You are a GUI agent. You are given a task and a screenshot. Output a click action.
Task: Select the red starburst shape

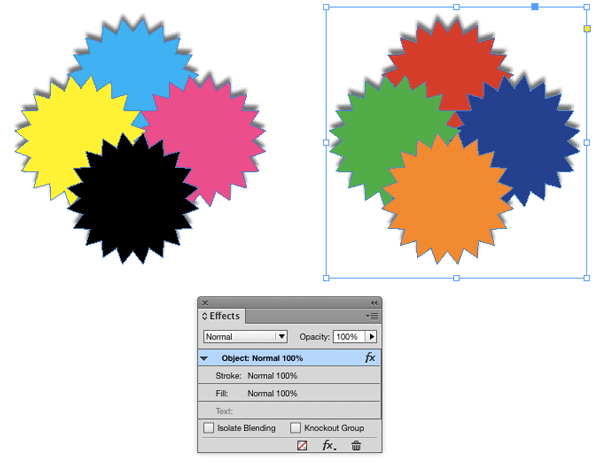click(x=448, y=63)
